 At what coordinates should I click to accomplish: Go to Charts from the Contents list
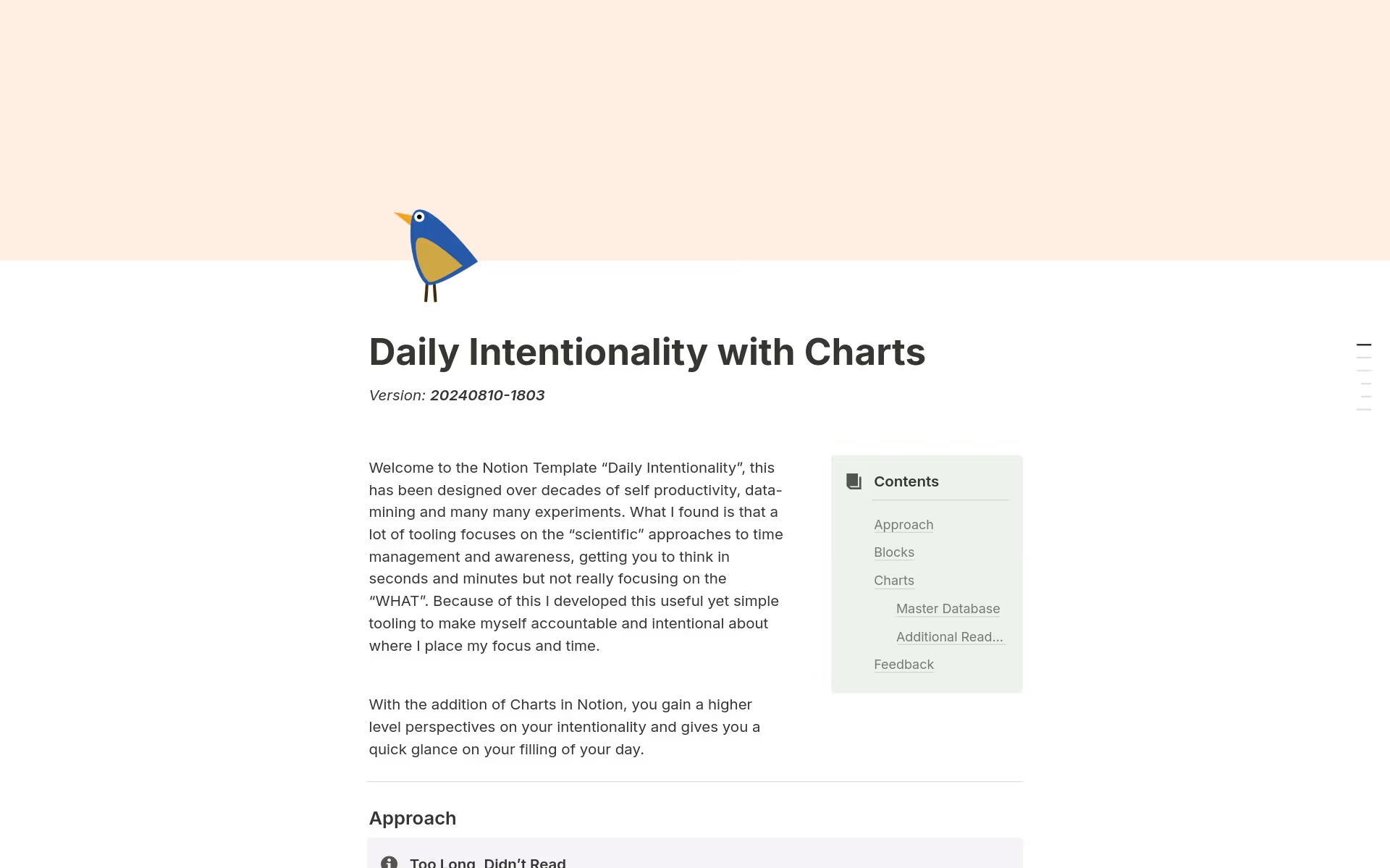[893, 581]
